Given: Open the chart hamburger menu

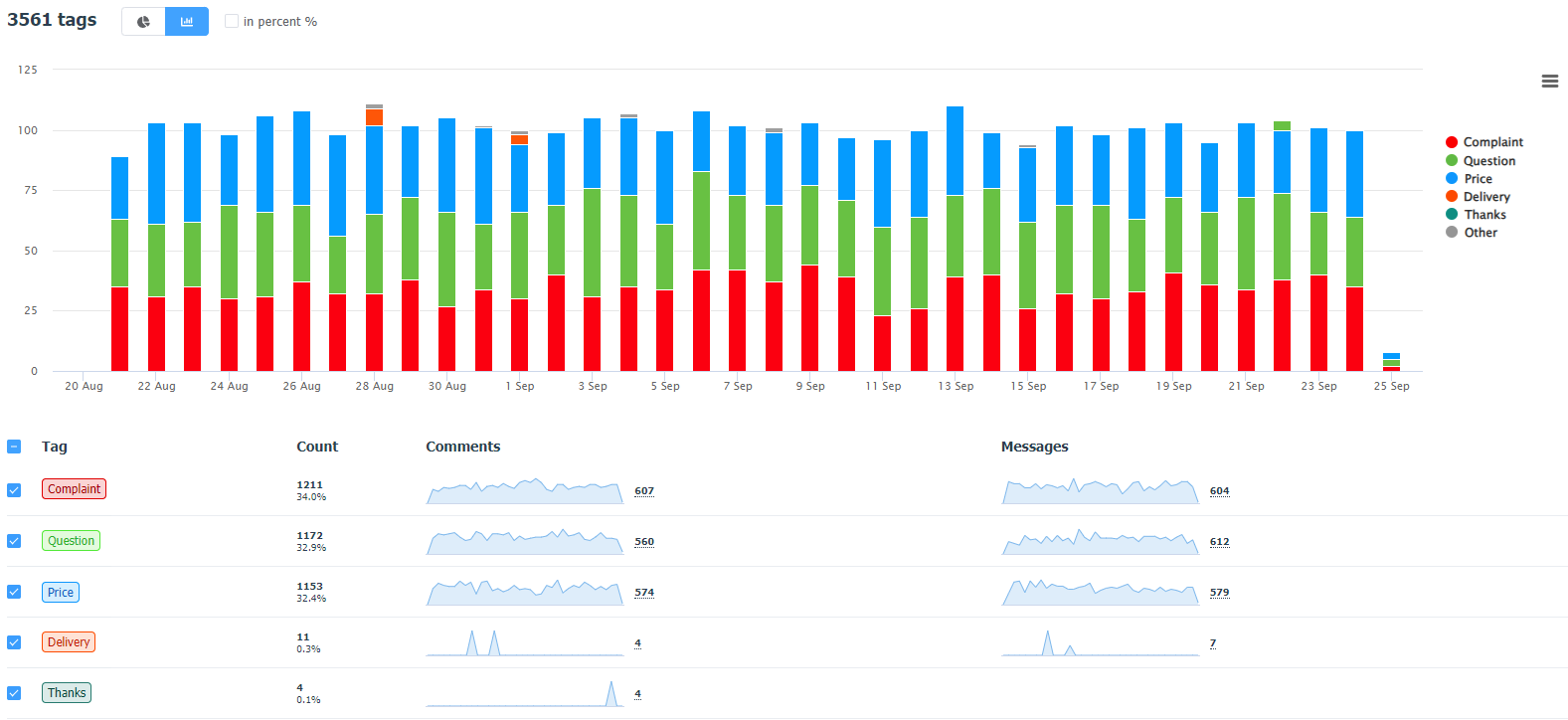Looking at the screenshot, I should 1549,82.
